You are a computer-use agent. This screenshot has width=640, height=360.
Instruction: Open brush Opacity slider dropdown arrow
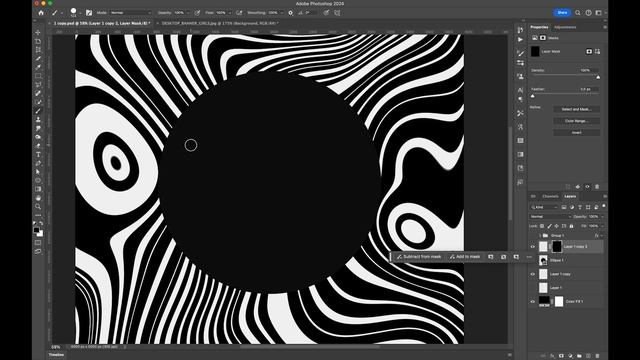(x=188, y=13)
